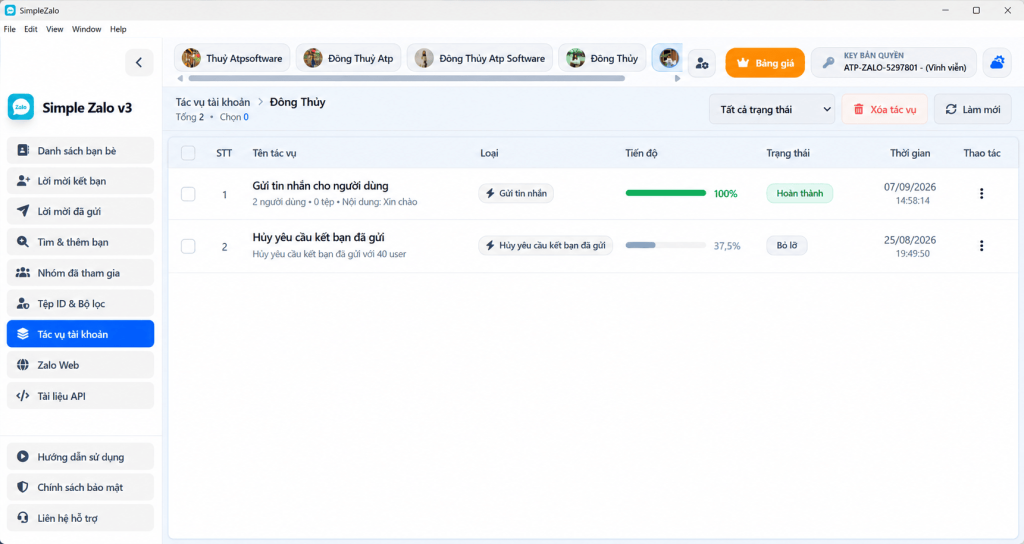Switch to Đông Thuỷ Atp account tab
This screenshot has height=544, width=1024.
tap(349, 58)
